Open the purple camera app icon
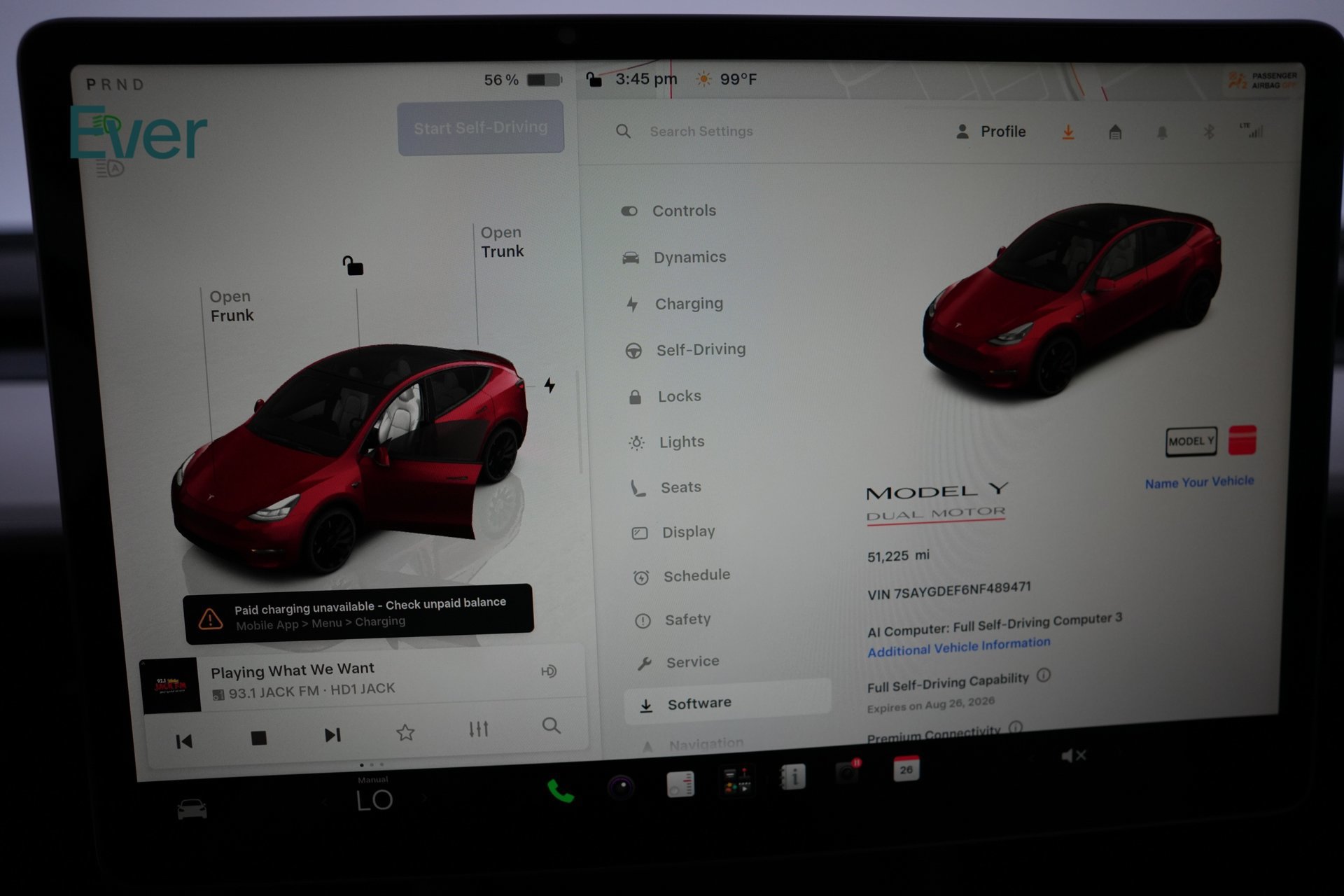Viewport: 1344px width, 896px height. click(x=621, y=787)
